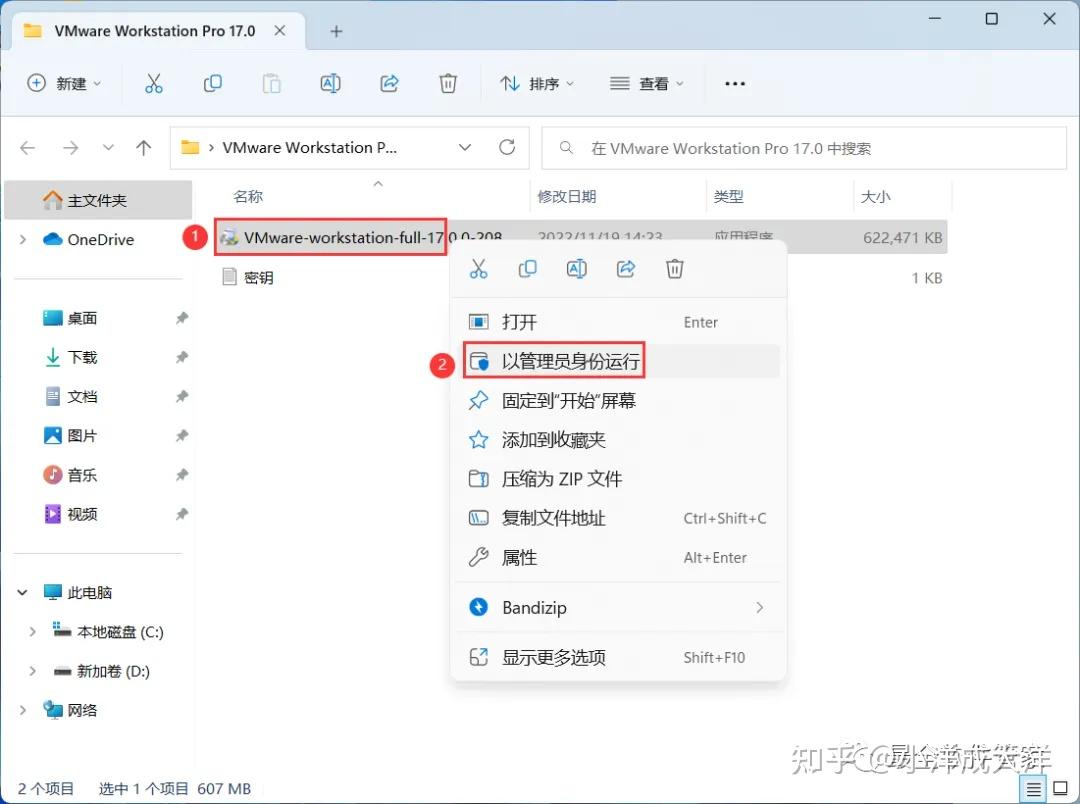The image size is (1080, 804).
Task: Click the Refresh icon beside the address bar
Action: coord(506,147)
